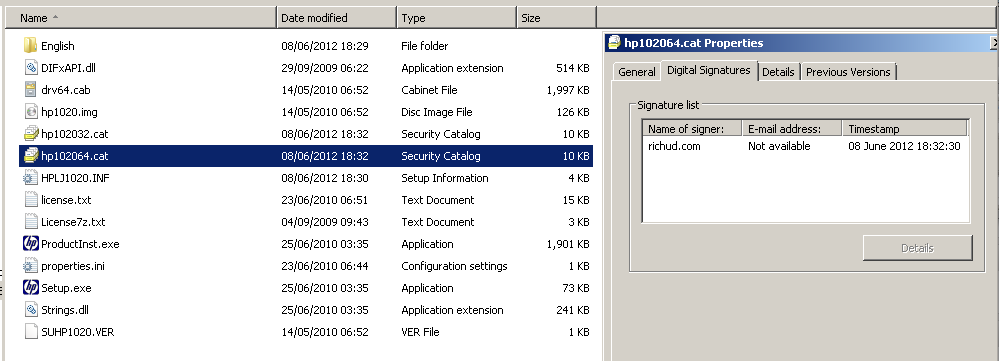The height and width of the screenshot is (361, 999).
Task: Click the 08 June 2012 18:32:30 timestamp
Action: click(904, 146)
